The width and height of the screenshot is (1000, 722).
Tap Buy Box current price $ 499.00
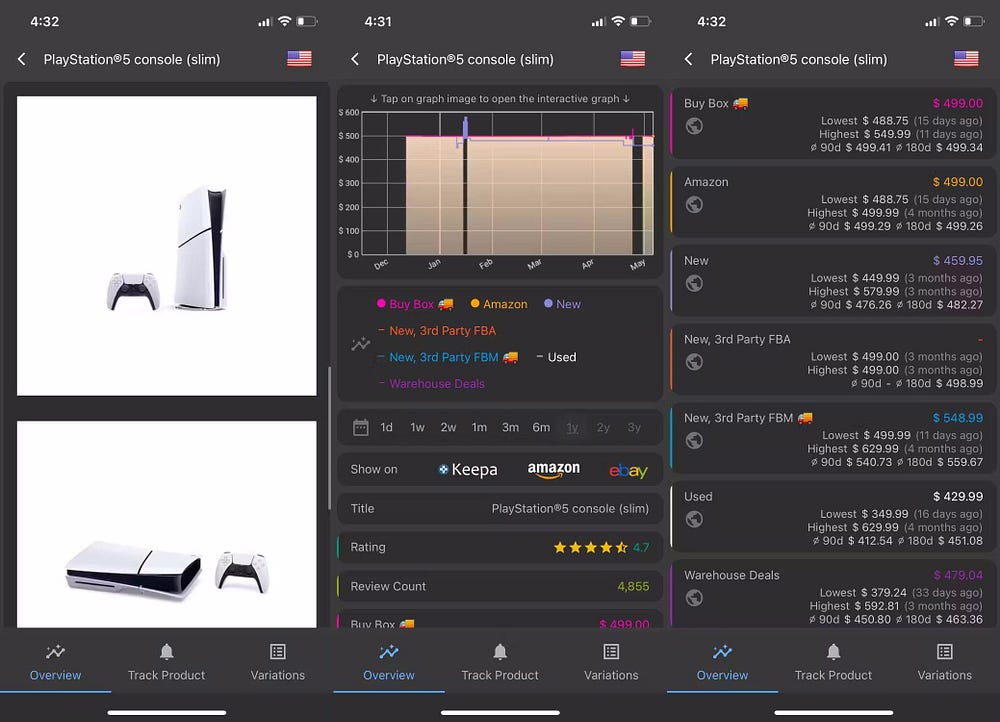[957, 103]
